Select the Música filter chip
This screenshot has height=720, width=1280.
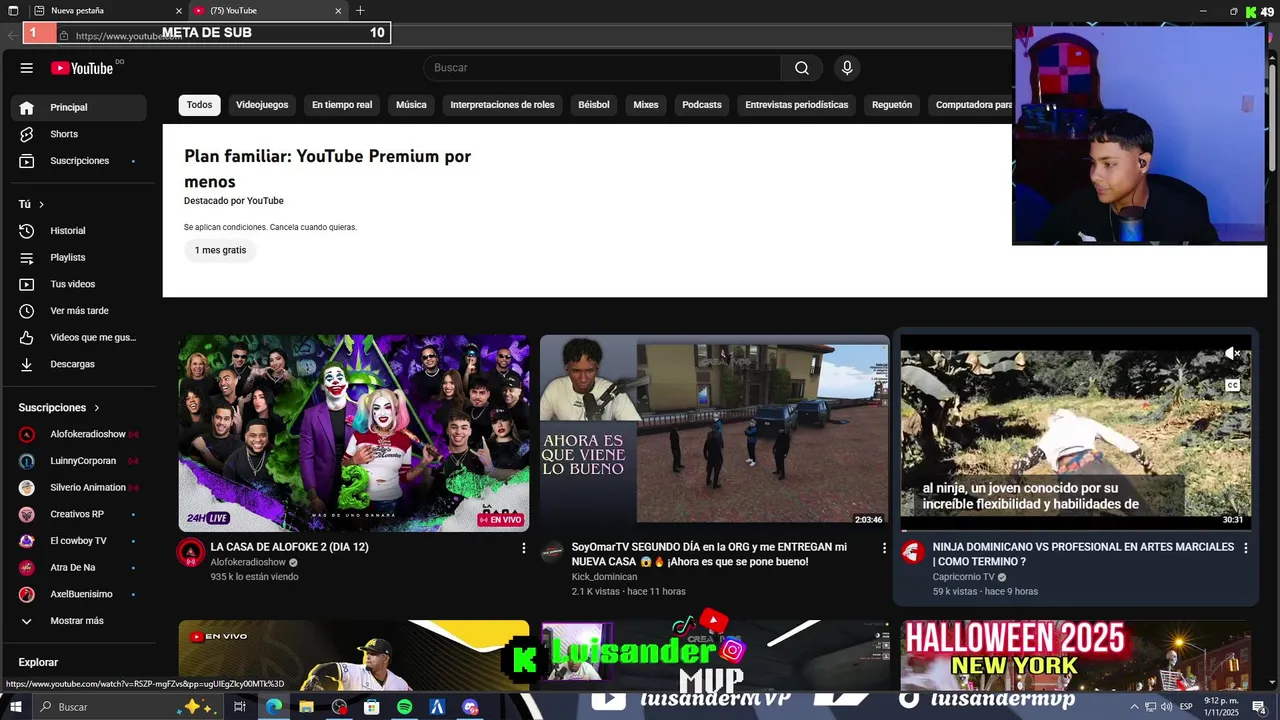pyautogui.click(x=411, y=105)
